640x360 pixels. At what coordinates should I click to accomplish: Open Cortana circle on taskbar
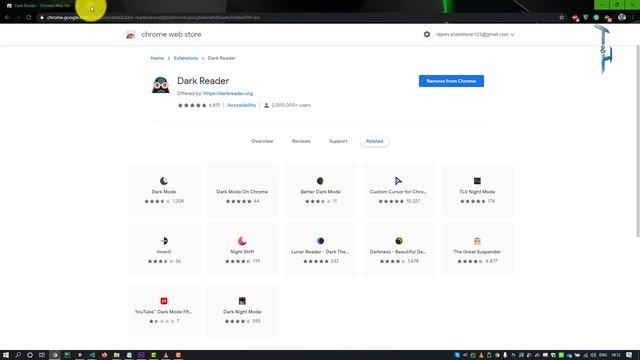tap(30, 355)
